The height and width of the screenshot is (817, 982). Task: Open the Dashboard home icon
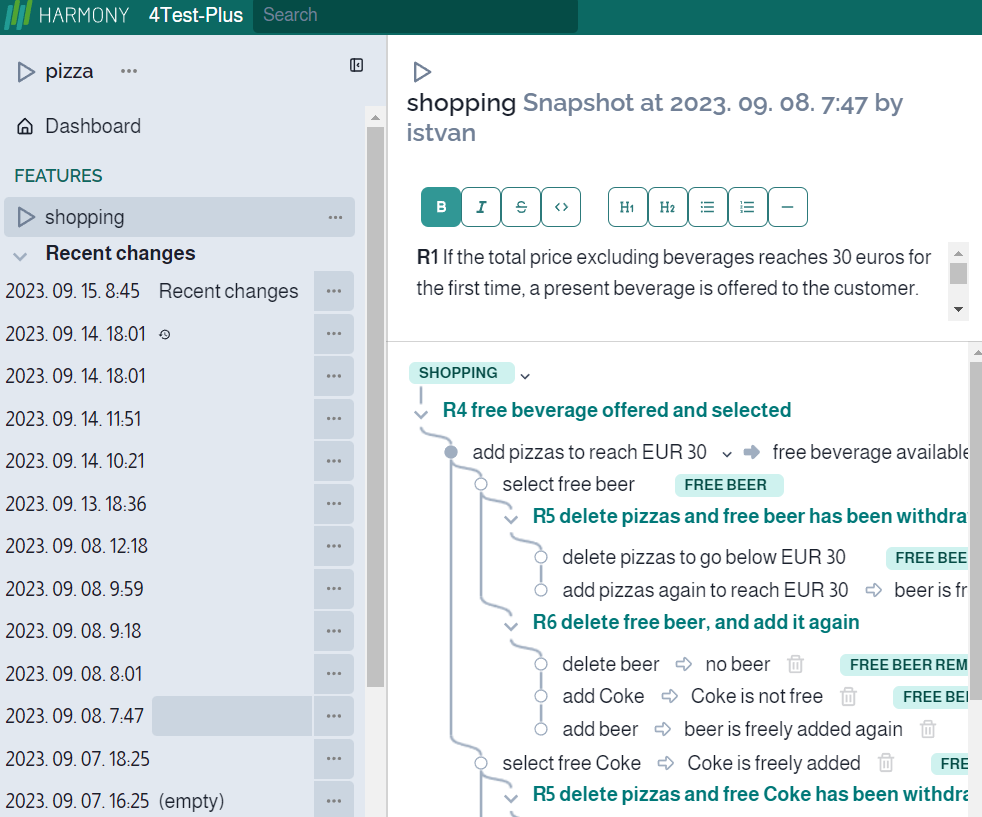pyautogui.click(x=25, y=126)
